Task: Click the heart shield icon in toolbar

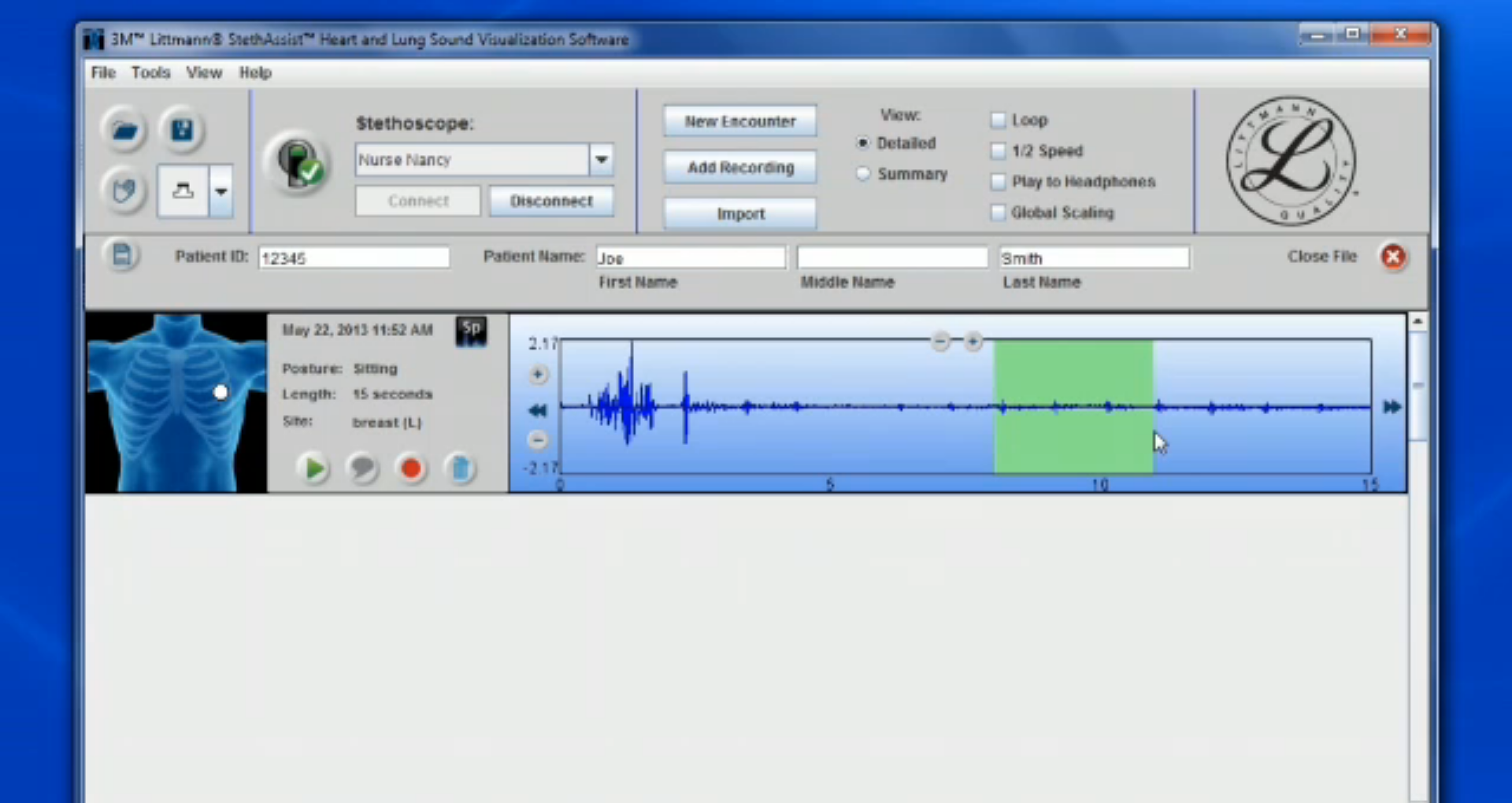Action: tap(124, 191)
